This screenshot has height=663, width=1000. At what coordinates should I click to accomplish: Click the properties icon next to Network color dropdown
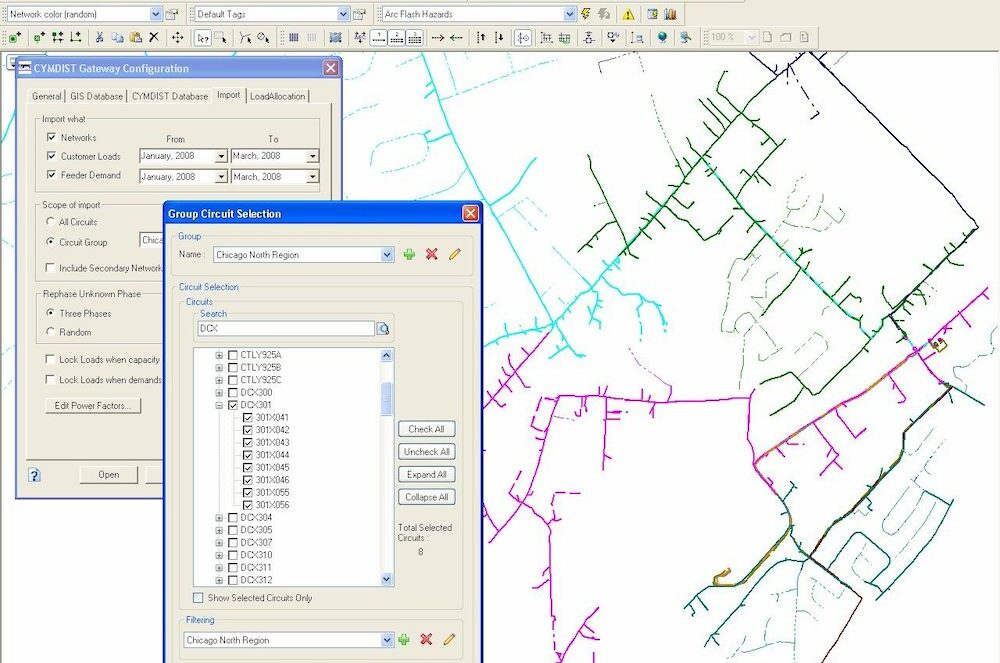(x=172, y=14)
